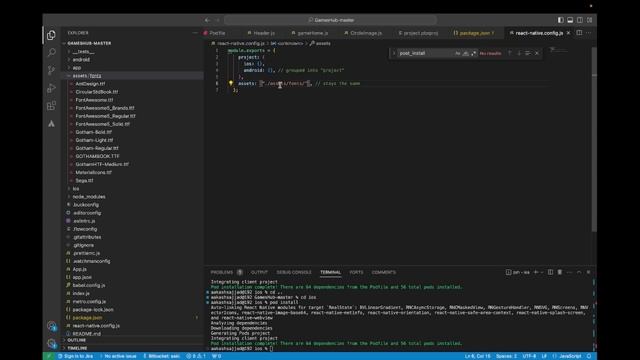Go to previous match in find widget
Image resolution: width=640 pixels, height=360 pixels.
[509, 53]
